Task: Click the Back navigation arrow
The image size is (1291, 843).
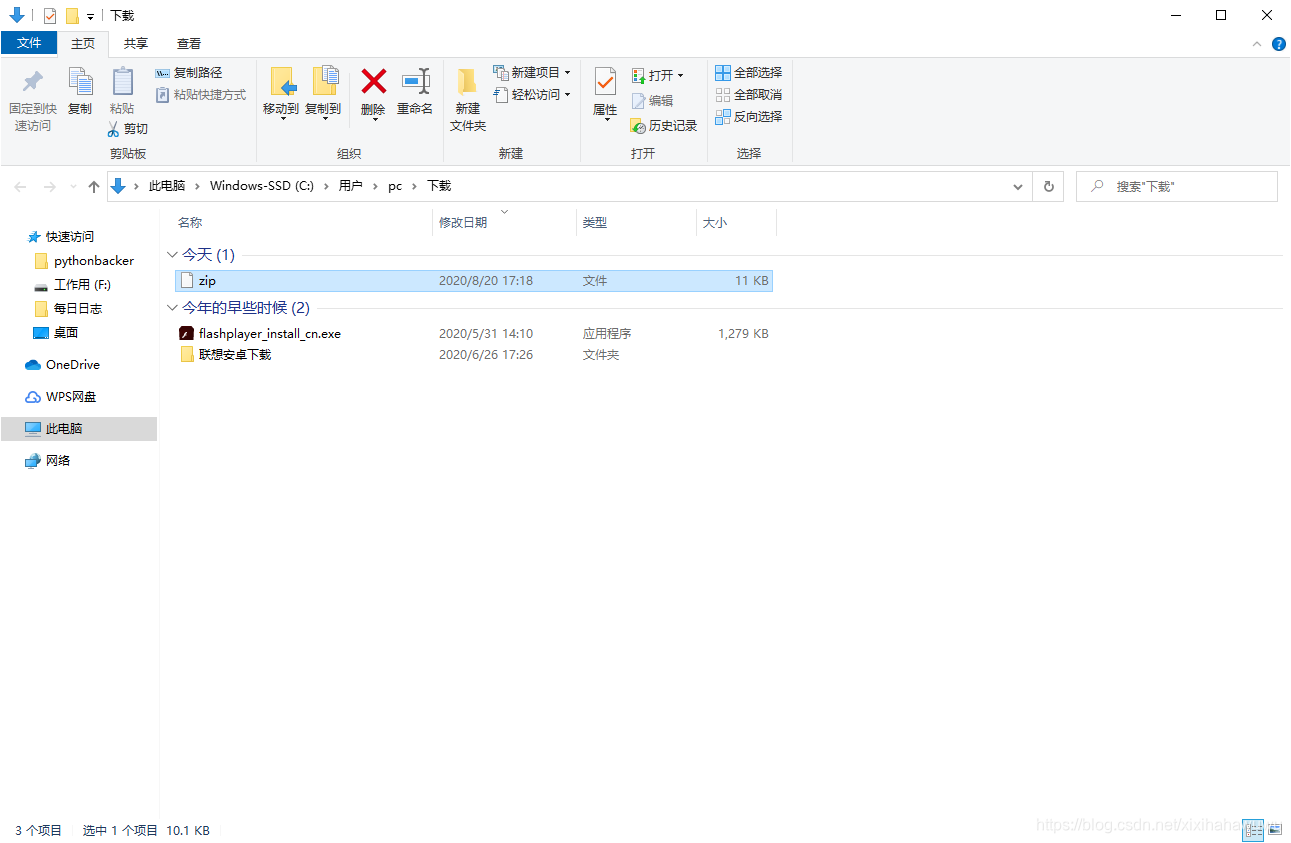Action: tap(21, 187)
